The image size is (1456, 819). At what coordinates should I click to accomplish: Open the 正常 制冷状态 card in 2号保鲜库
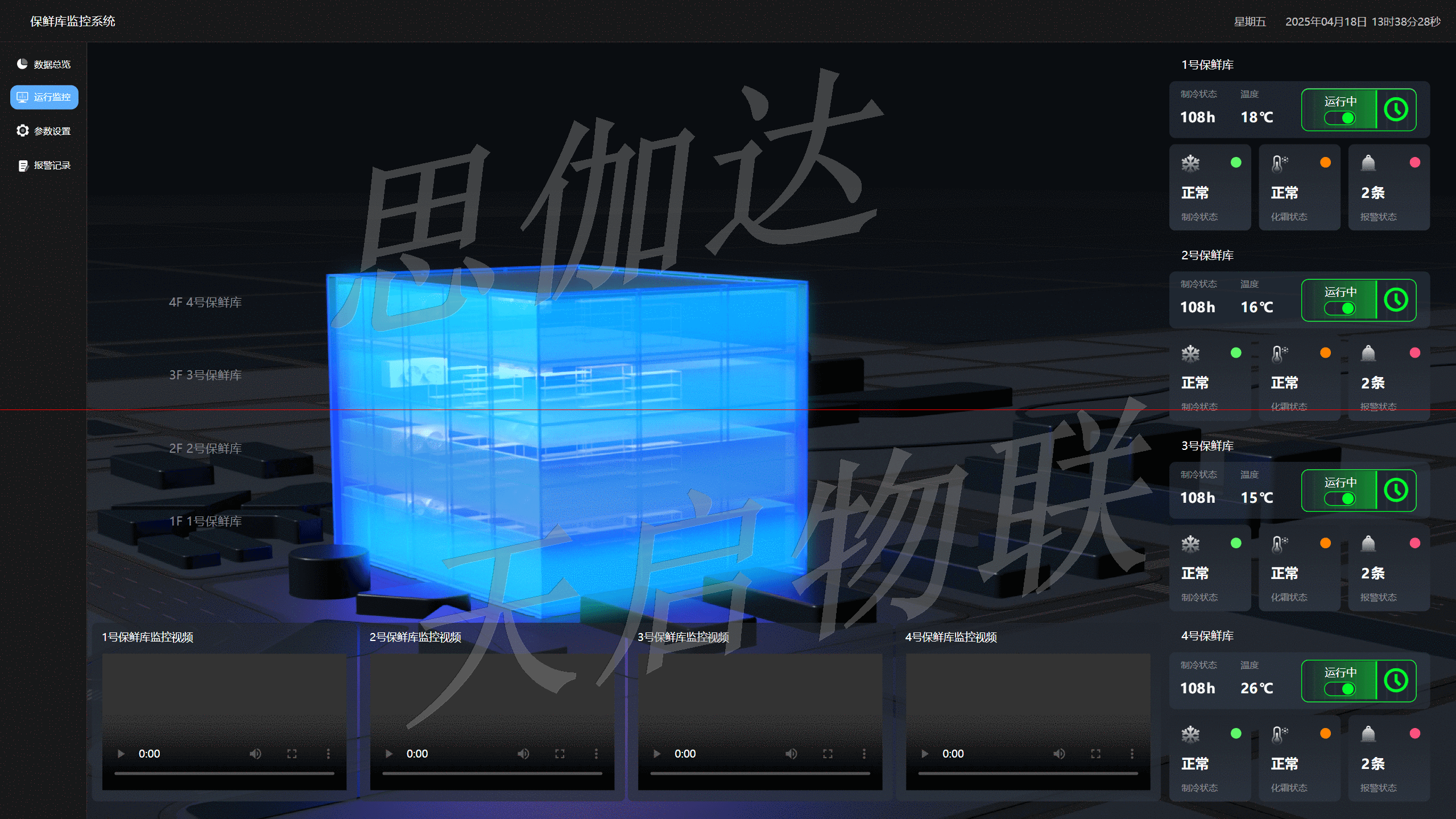(1210, 378)
